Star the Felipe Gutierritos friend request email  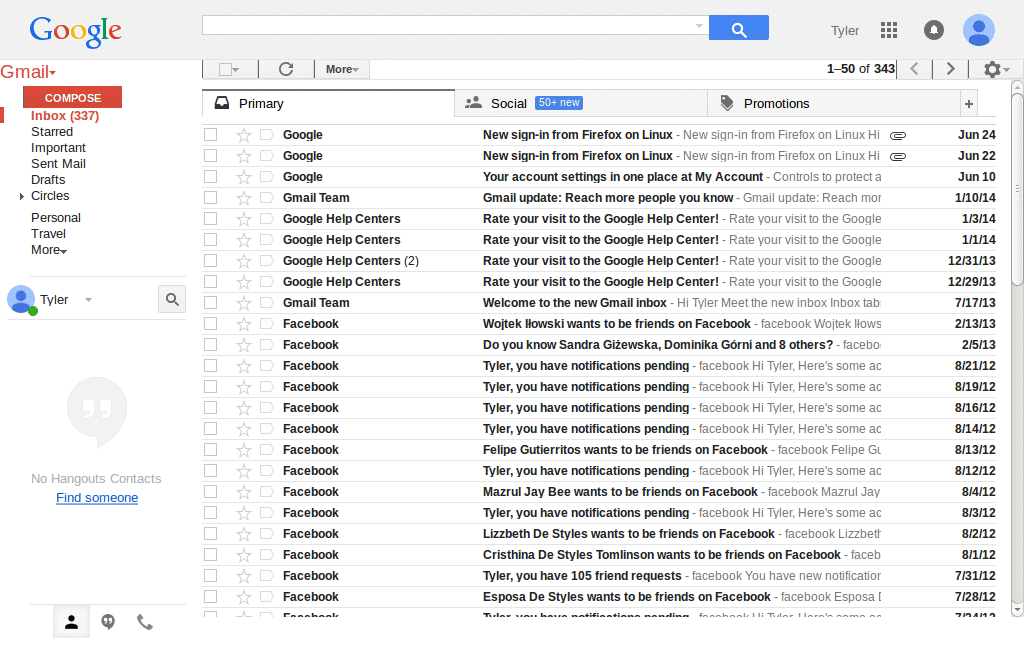coord(244,450)
